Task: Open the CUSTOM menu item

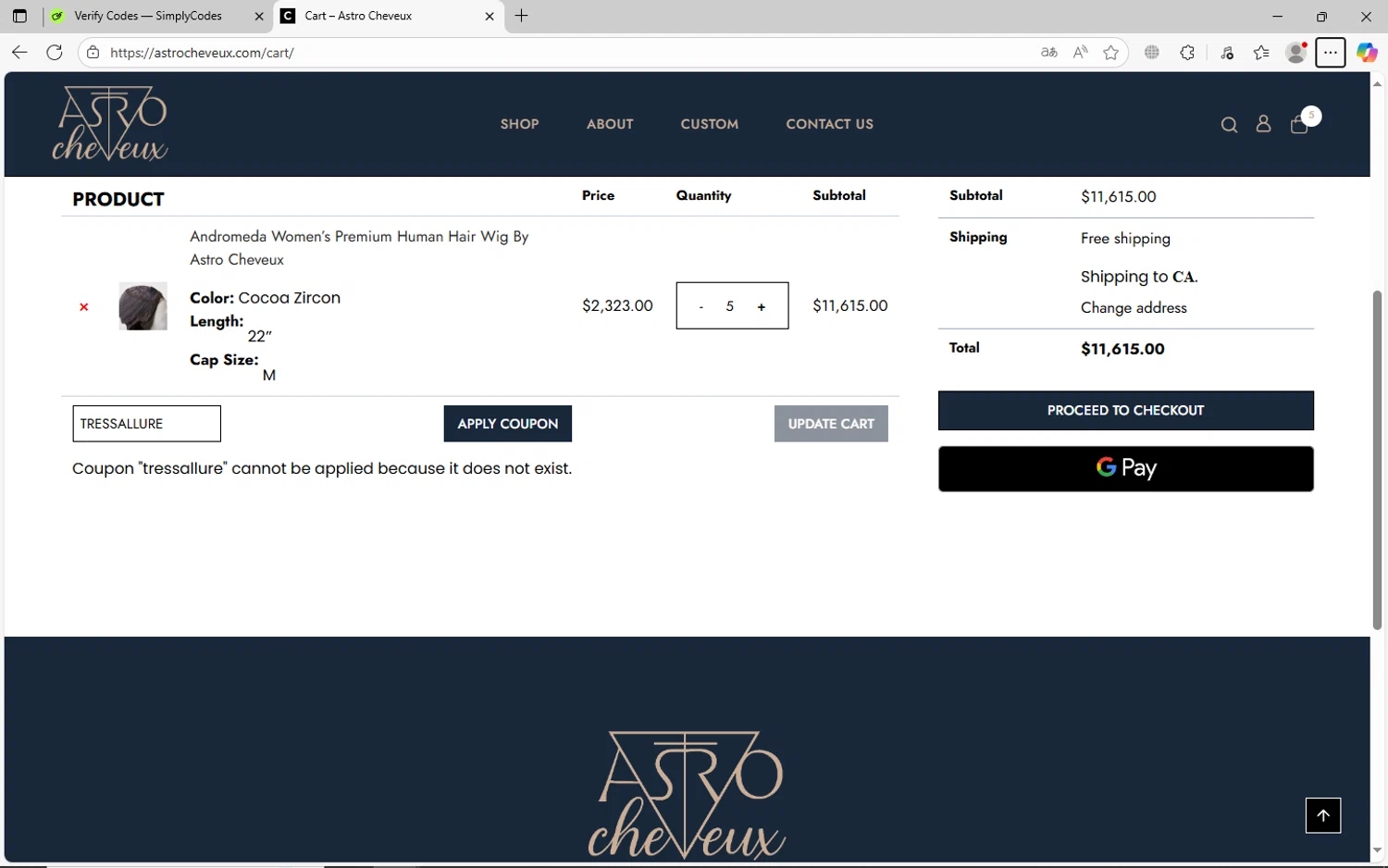Action: 710,124
